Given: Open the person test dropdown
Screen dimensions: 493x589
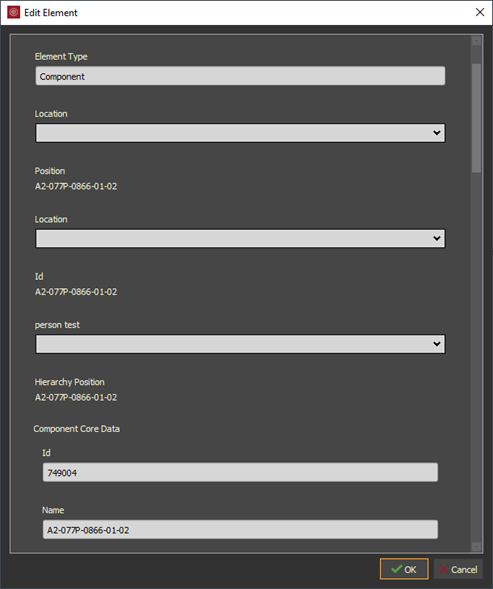Looking at the screenshot, I should pos(240,344).
